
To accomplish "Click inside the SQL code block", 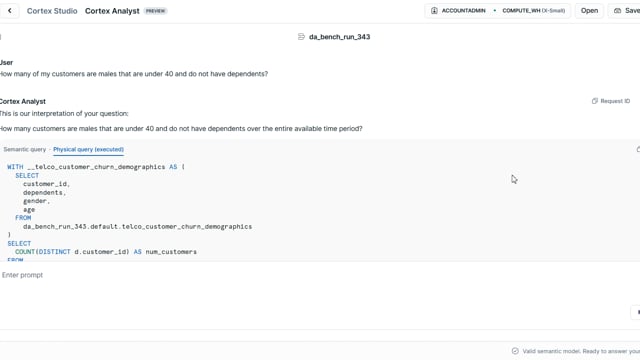I will pyautogui.click(x=318, y=210).
